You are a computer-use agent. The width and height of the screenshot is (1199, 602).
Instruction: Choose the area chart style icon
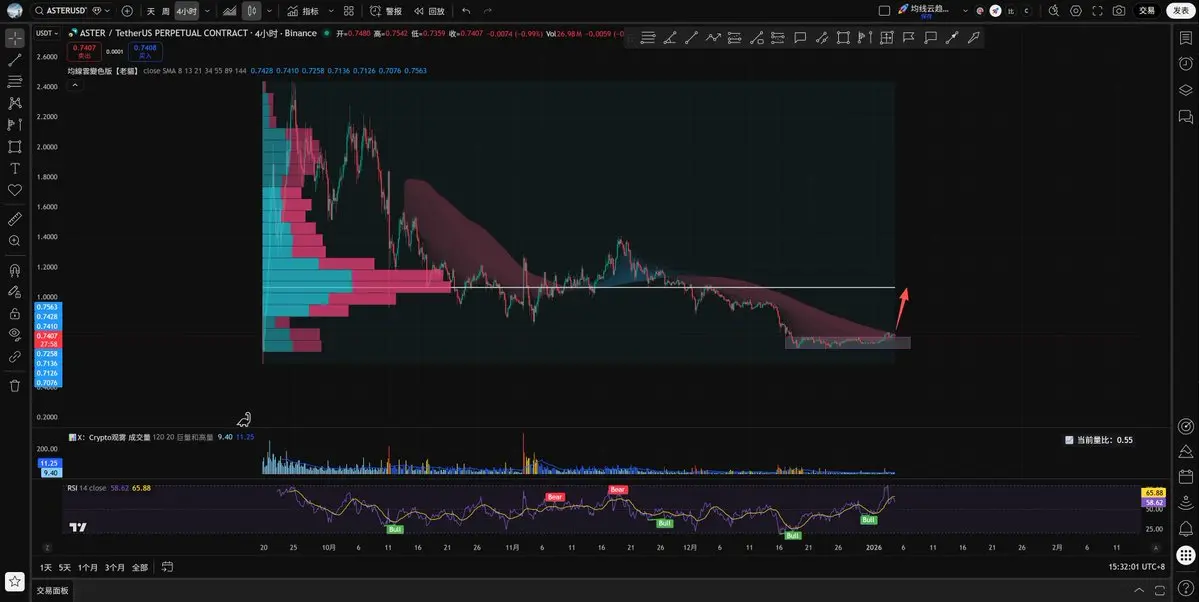(x=229, y=11)
